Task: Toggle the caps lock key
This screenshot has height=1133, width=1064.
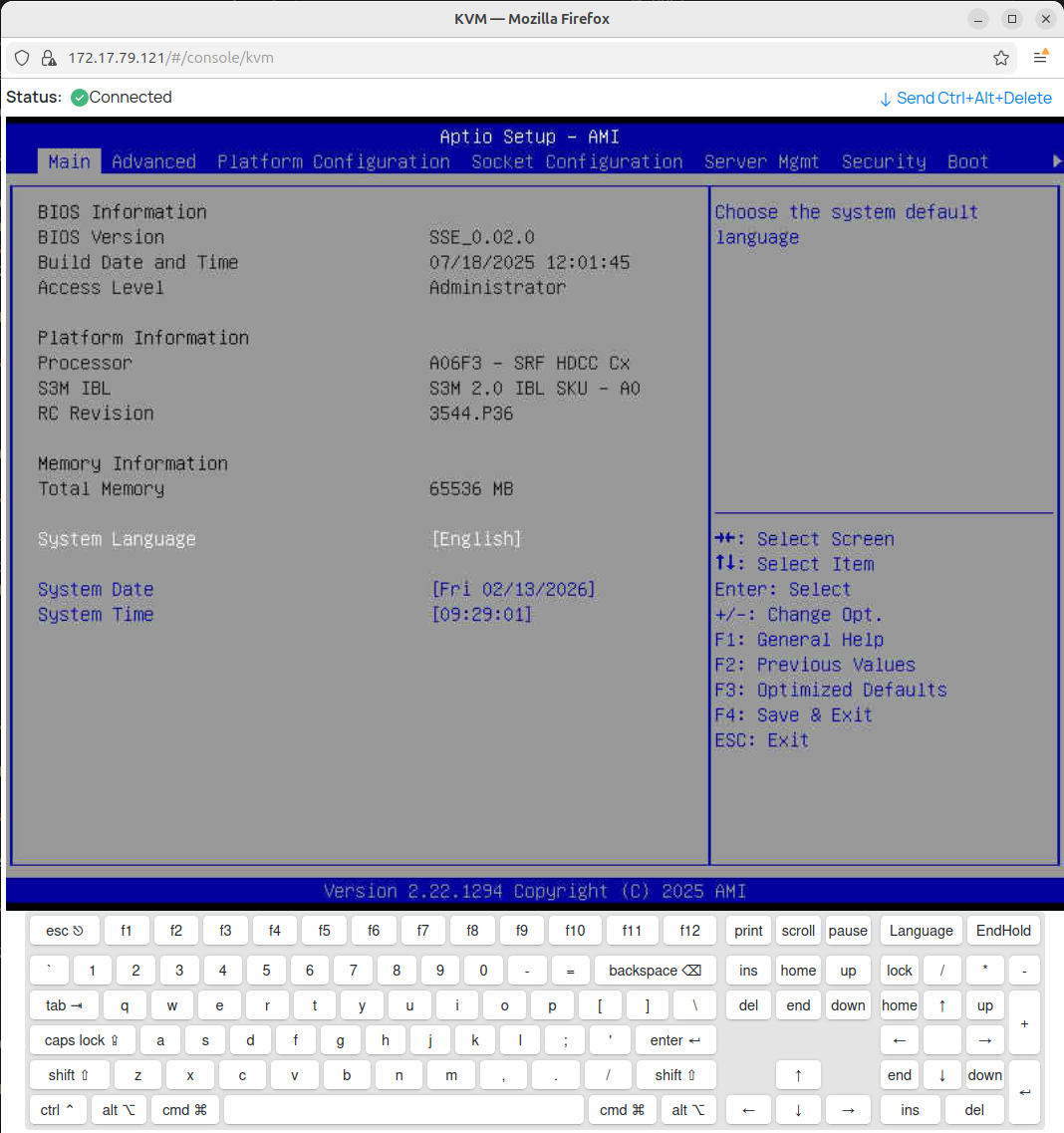Action: click(x=82, y=1040)
